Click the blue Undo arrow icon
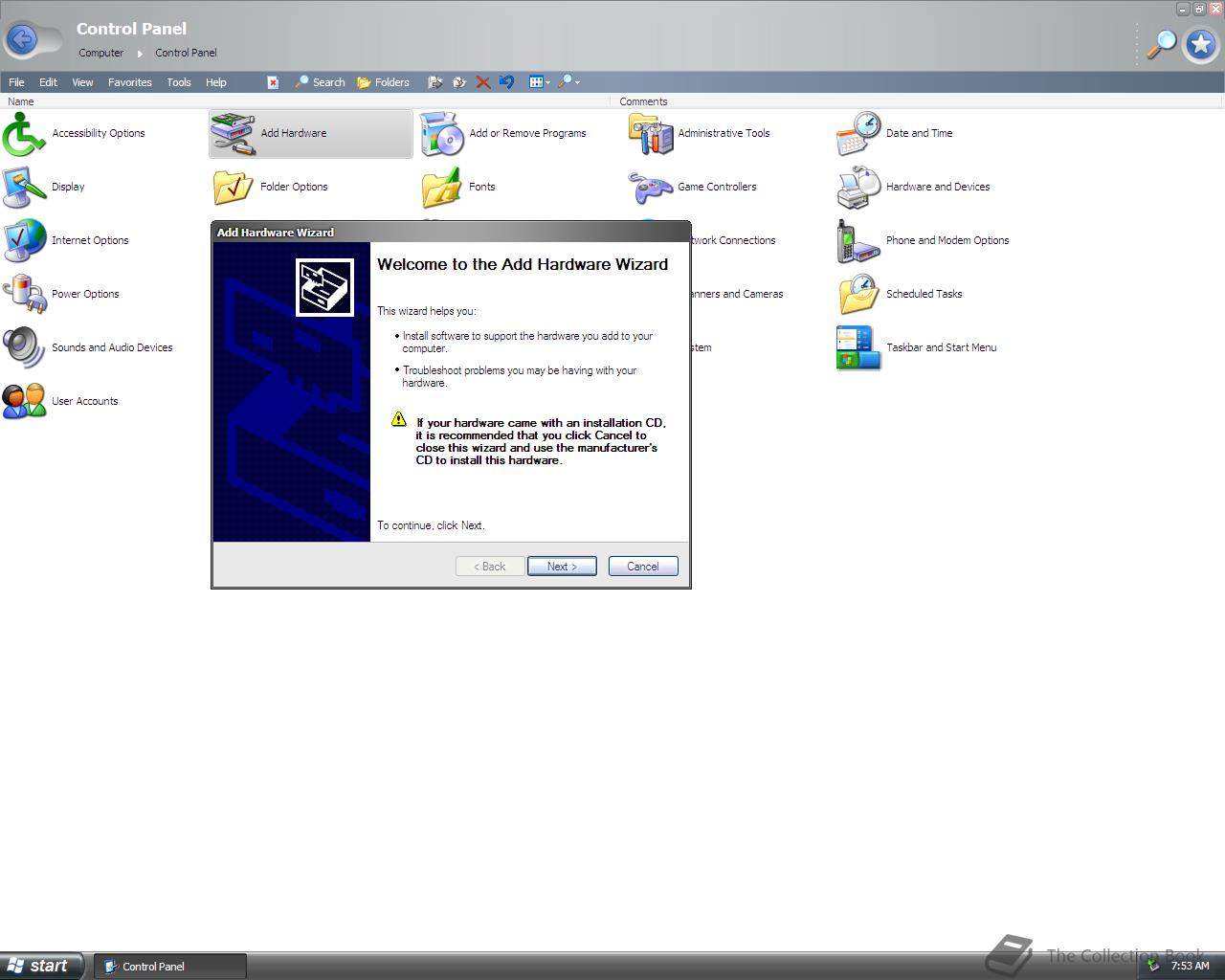Viewport: 1225px width, 980px height. pyautogui.click(x=507, y=82)
